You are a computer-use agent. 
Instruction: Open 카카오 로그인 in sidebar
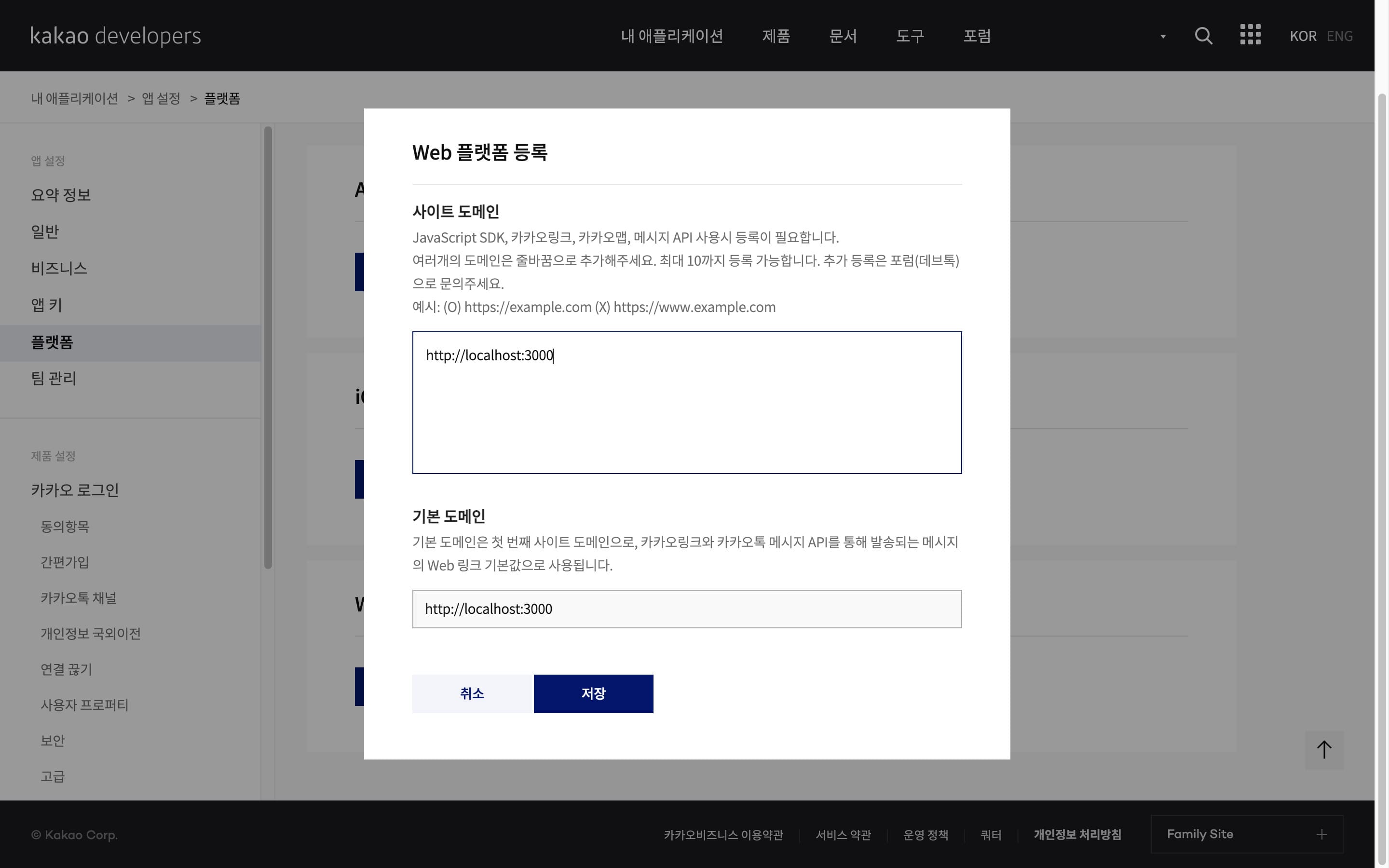click(75, 489)
